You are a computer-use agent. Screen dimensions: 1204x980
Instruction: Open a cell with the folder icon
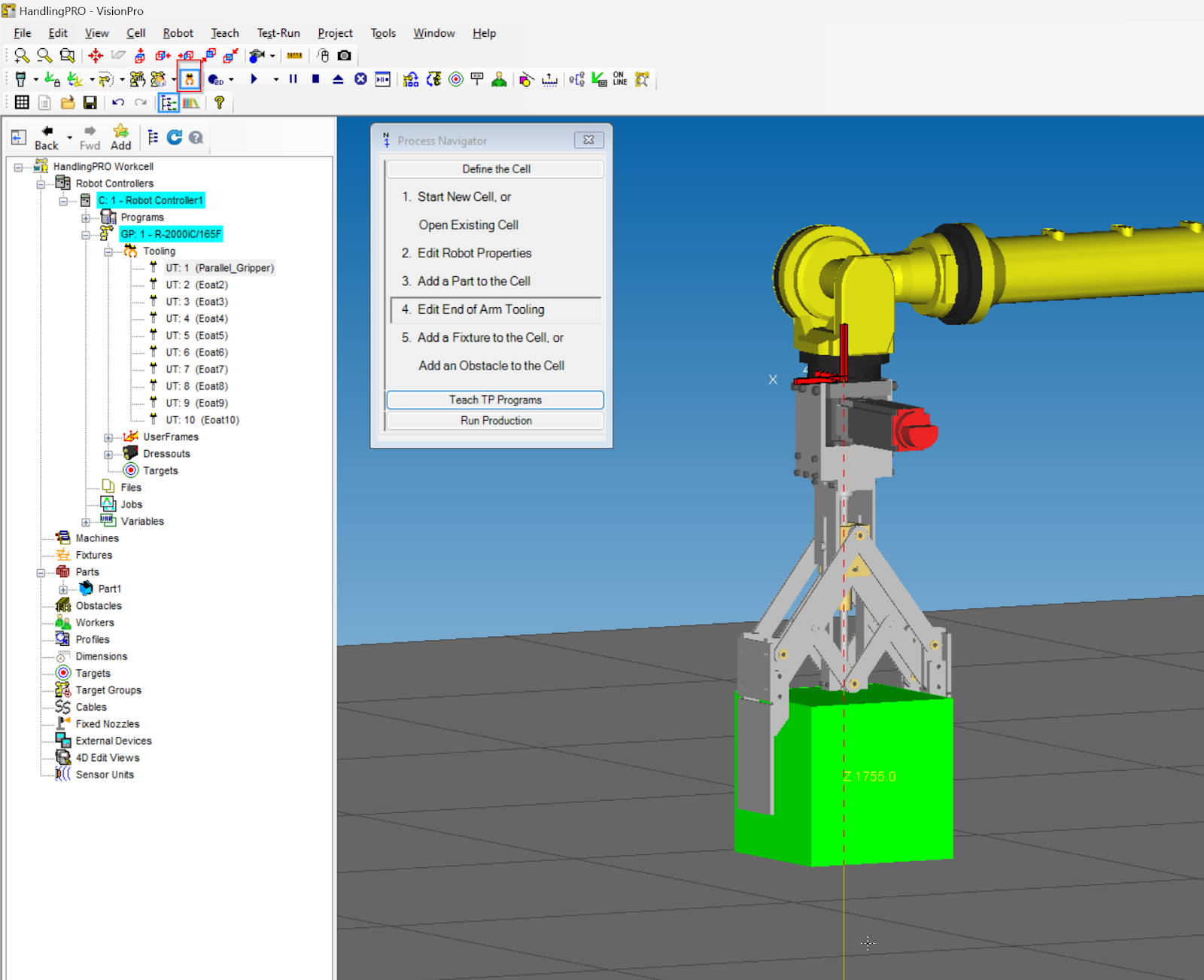[68, 102]
